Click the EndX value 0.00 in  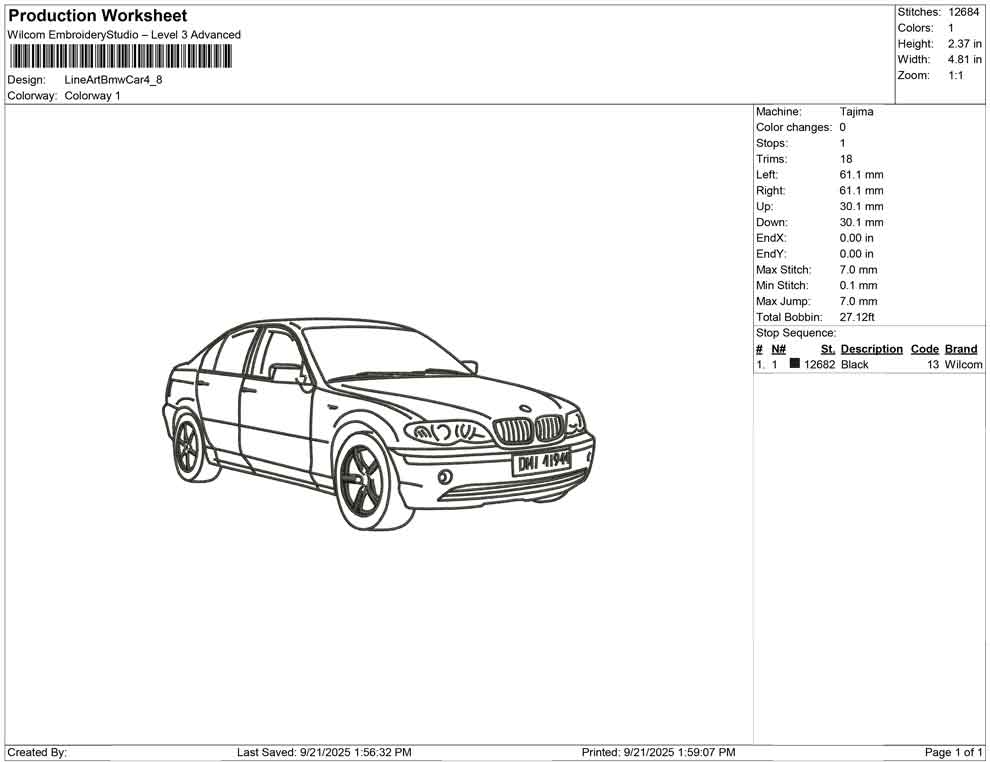tap(857, 238)
